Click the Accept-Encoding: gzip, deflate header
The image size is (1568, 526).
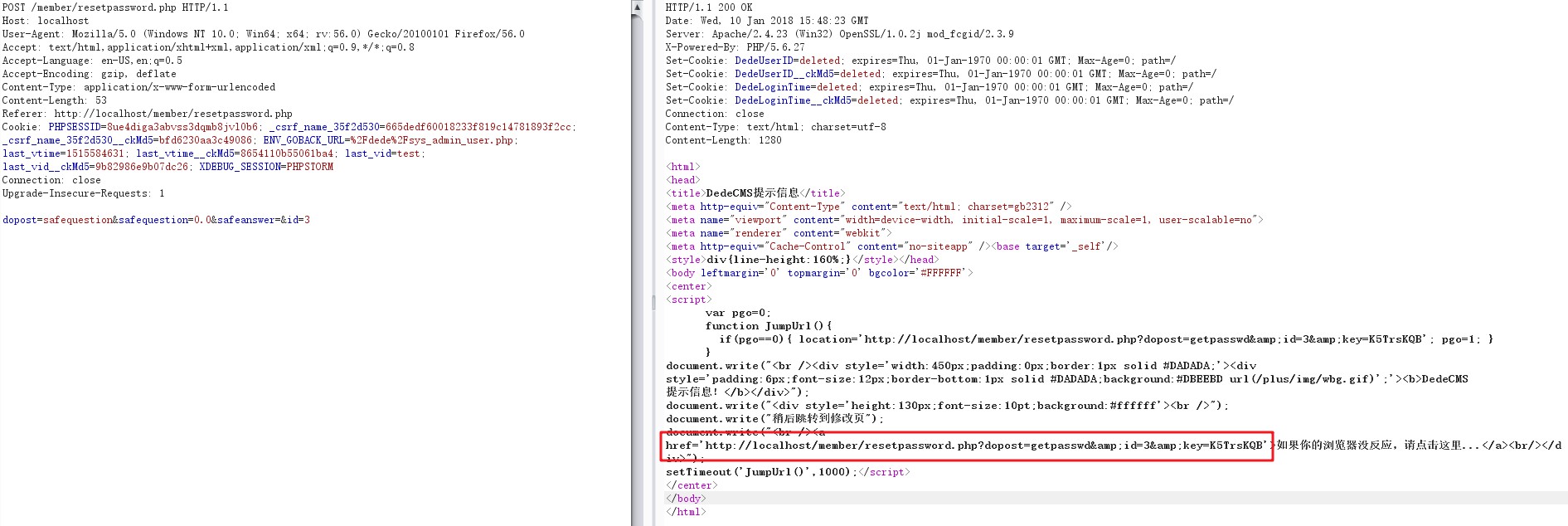[x=90, y=74]
